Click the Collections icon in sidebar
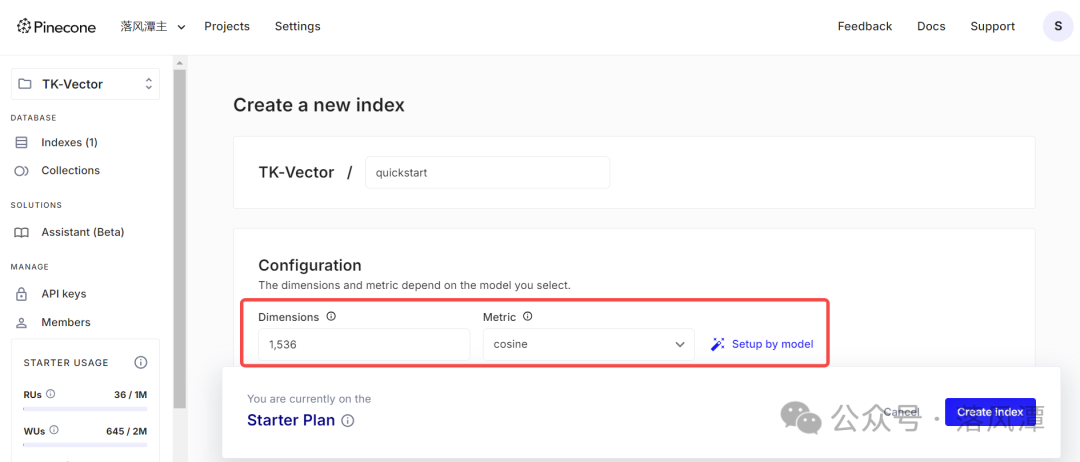 click(21, 171)
